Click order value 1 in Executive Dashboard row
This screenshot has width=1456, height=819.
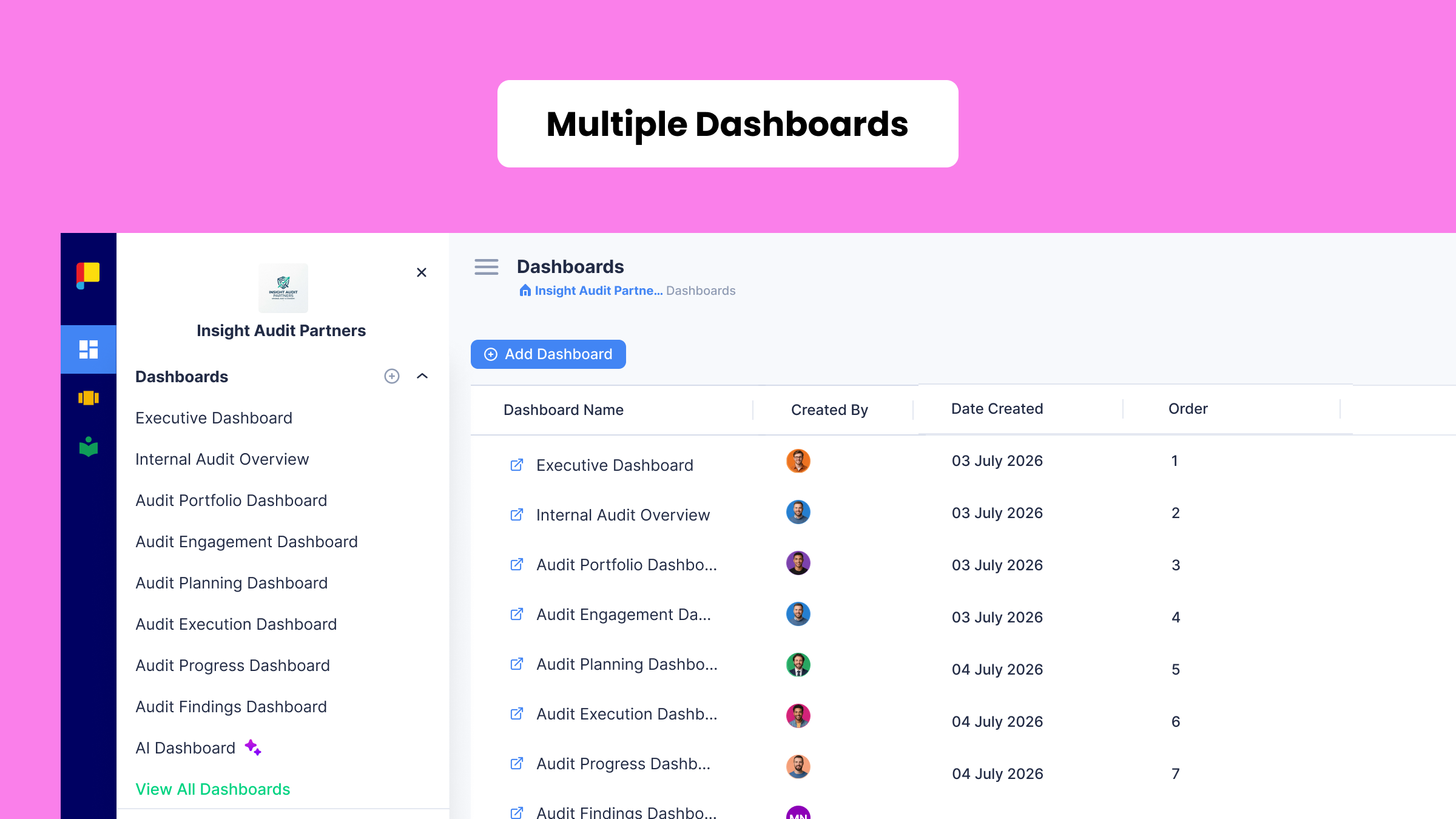click(1175, 461)
